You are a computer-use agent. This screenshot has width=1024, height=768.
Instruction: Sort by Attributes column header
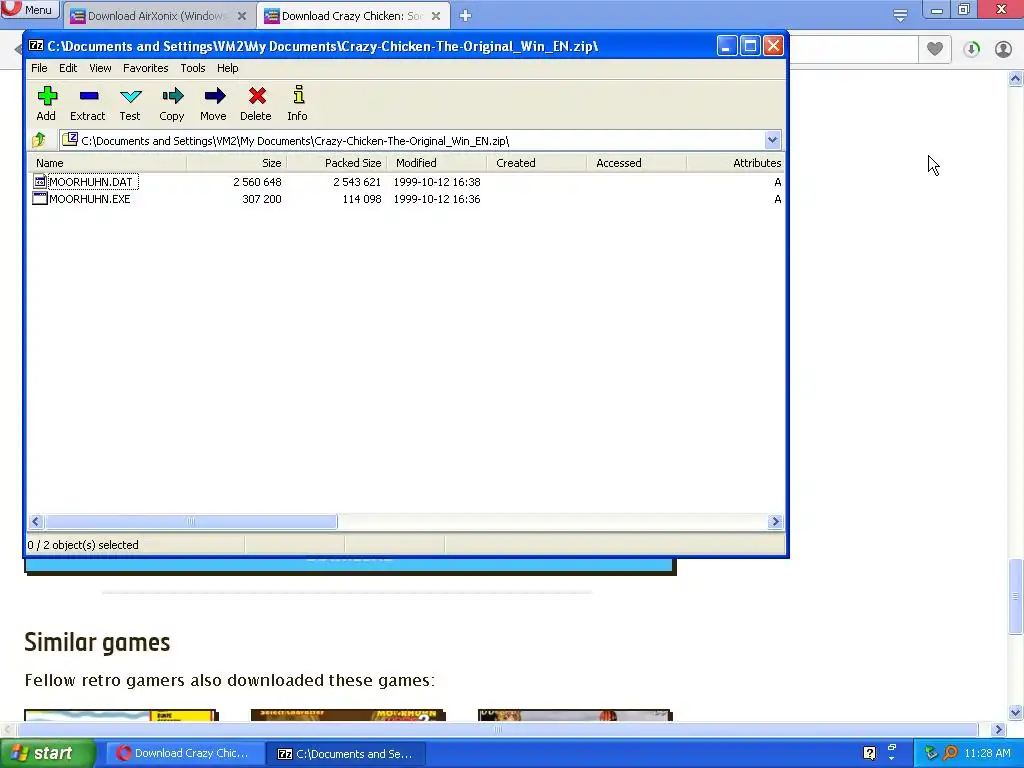click(x=735, y=163)
